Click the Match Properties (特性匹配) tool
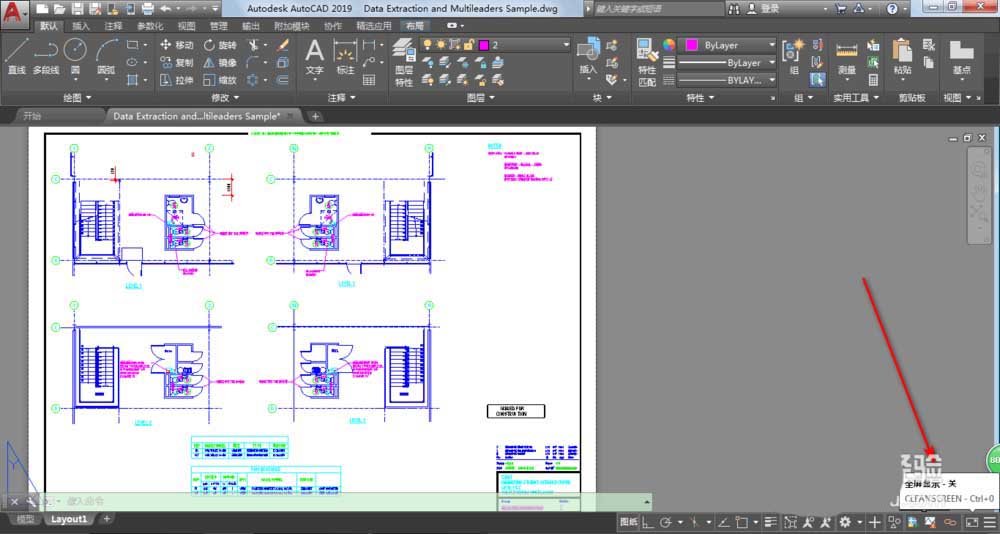The height and width of the screenshot is (534, 1000). [647, 63]
